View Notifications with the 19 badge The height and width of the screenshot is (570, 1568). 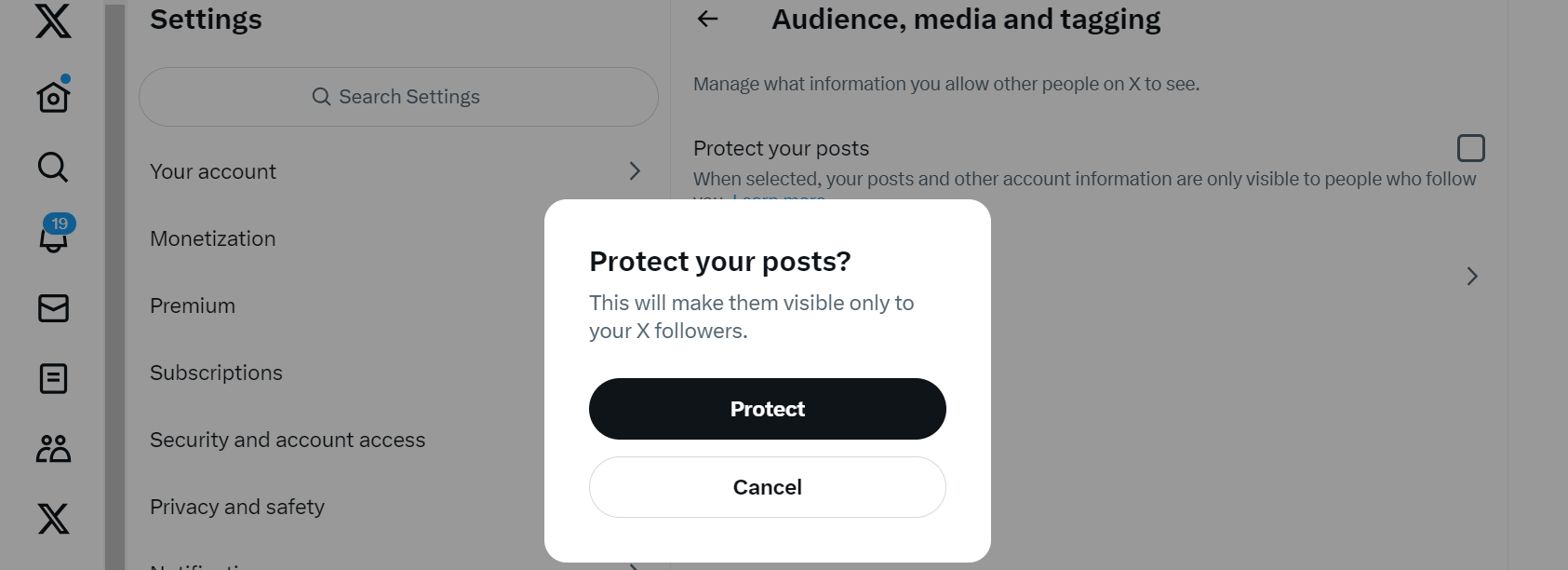[53, 237]
